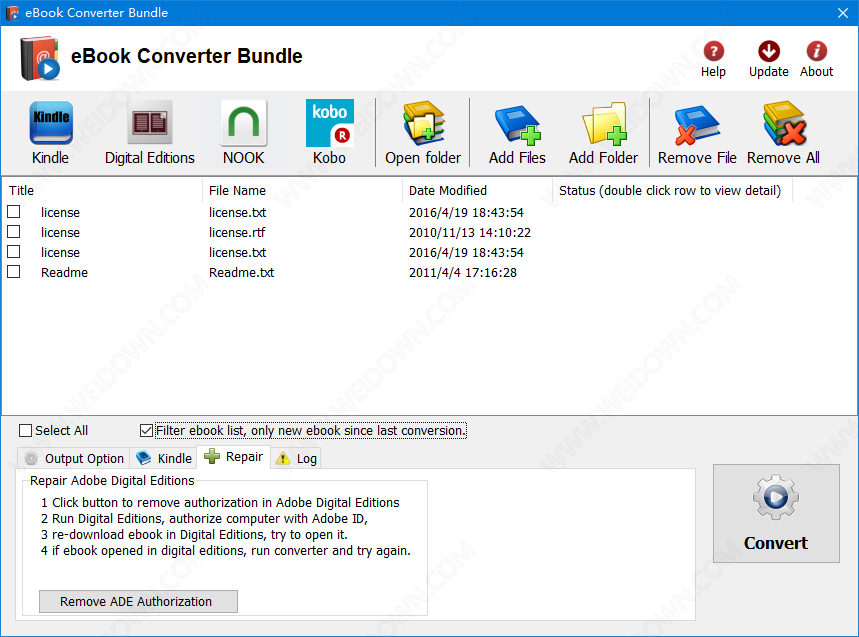Choose the NOOK source icon
This screenshot has width=859, height=637.
[x=243, y=133]
